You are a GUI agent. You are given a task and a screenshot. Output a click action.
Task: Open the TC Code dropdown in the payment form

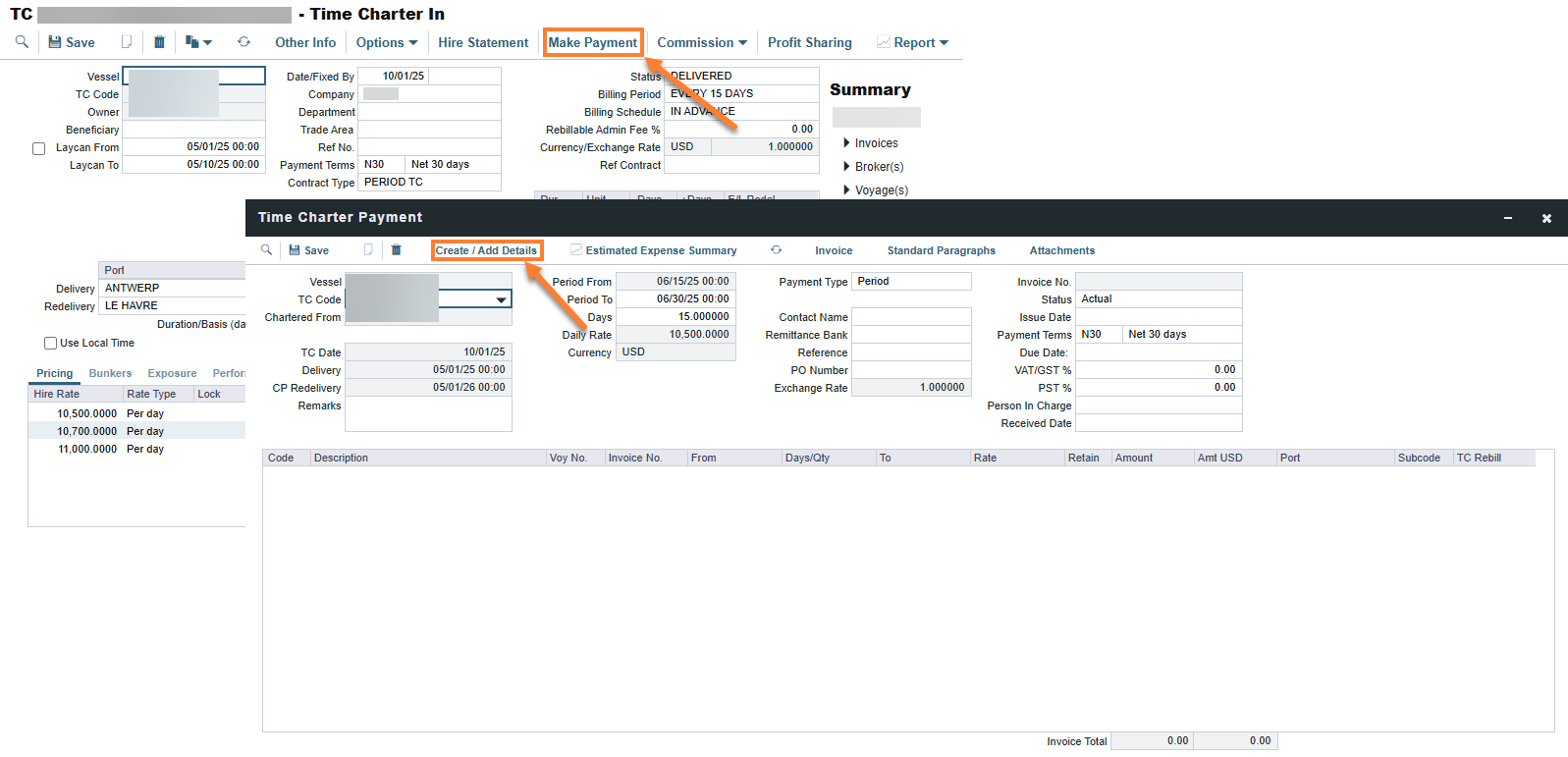click(x=501, y=299)
